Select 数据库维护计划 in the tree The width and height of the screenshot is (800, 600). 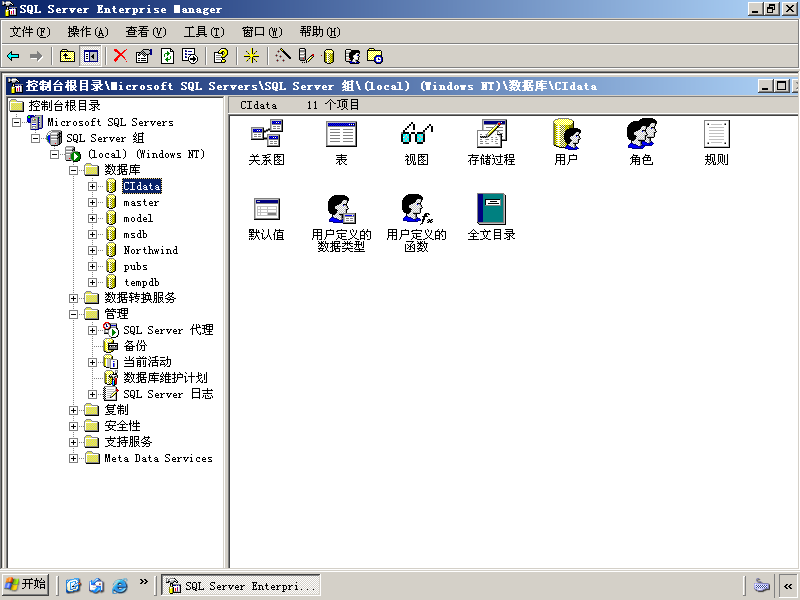click(165, 378)
